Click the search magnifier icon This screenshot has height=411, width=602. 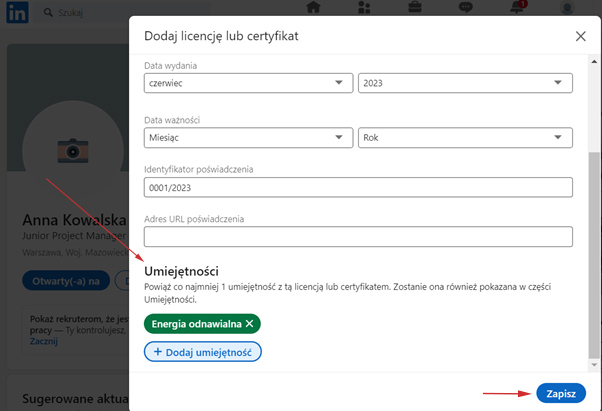pos(48,13)
